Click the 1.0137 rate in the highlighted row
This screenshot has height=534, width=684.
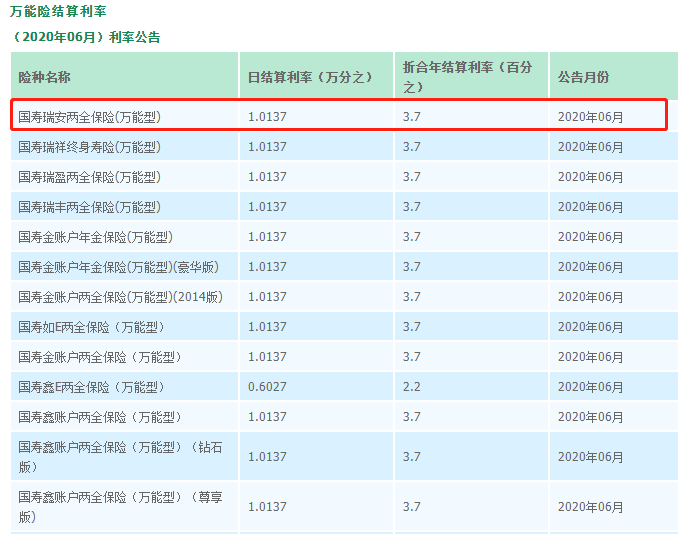tap(267, 117)
